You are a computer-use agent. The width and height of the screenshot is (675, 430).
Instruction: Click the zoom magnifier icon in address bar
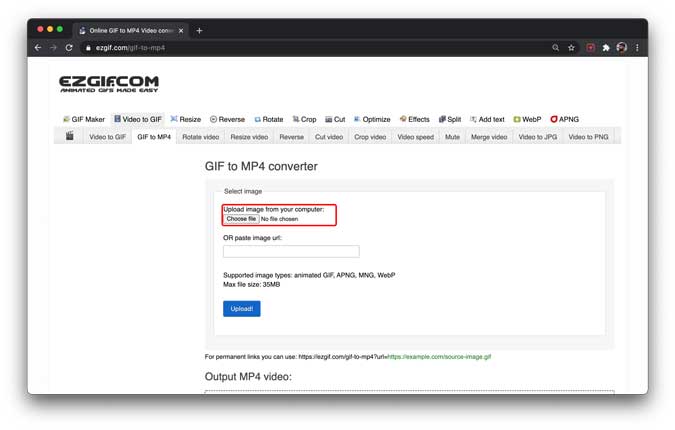coord(556,48)
